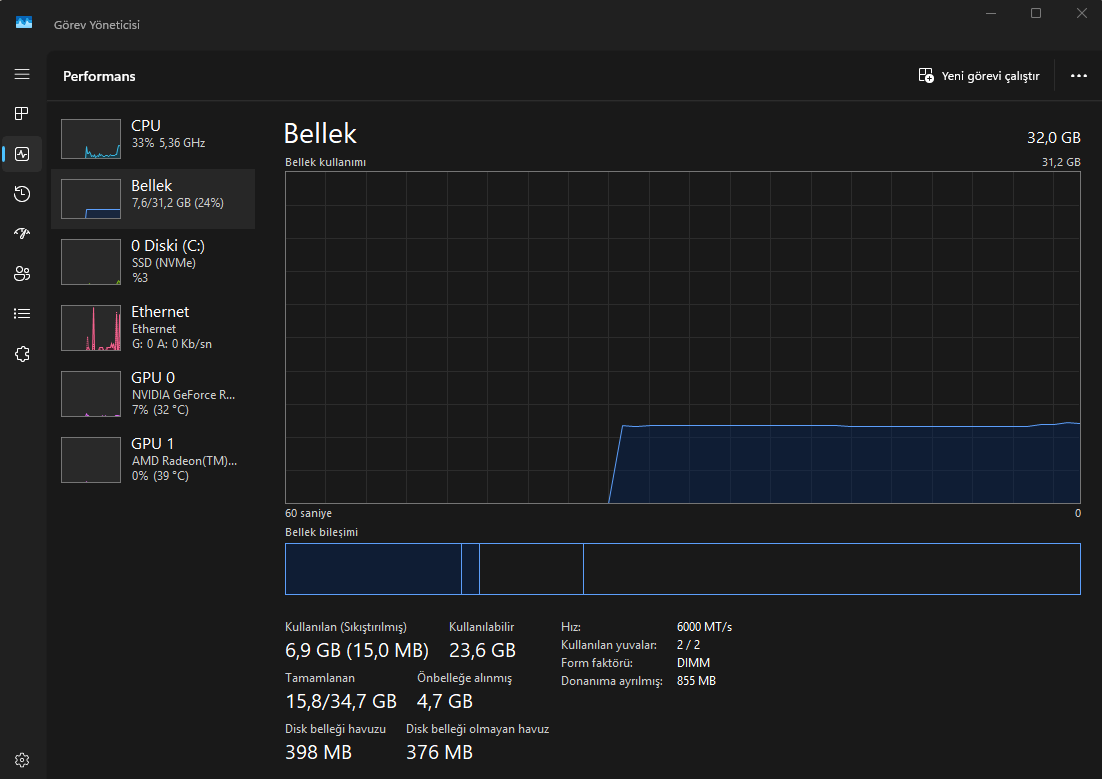Image resolution: width=1102 pixels, height=779 pixels.
Task: Select the 0 Diski (C:) entry
Action: click(153, 262)
